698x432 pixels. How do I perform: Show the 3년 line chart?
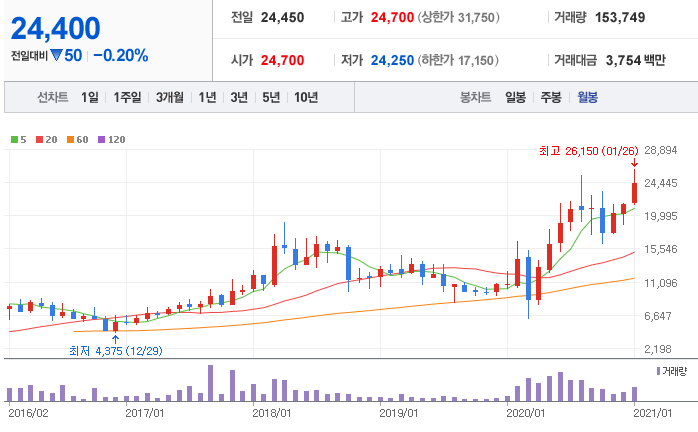tap(239, 97)
